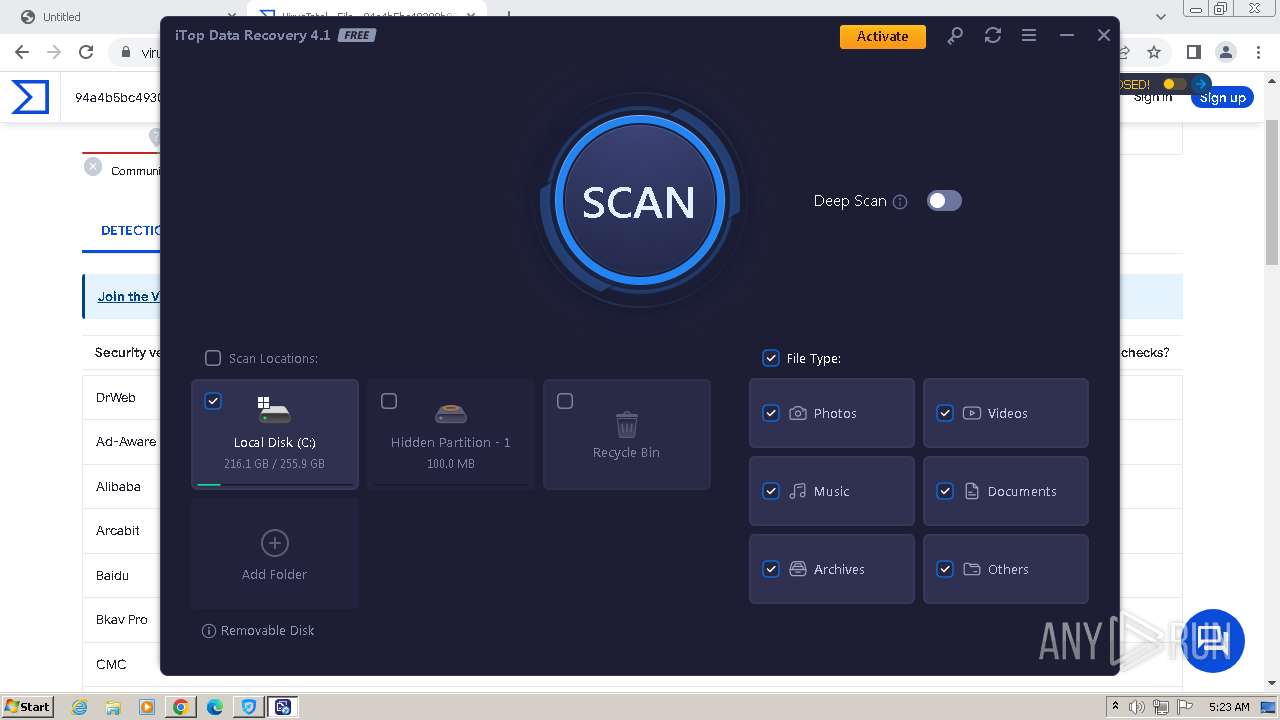
Task: Reload the page in Chrome
Action: 86,52
